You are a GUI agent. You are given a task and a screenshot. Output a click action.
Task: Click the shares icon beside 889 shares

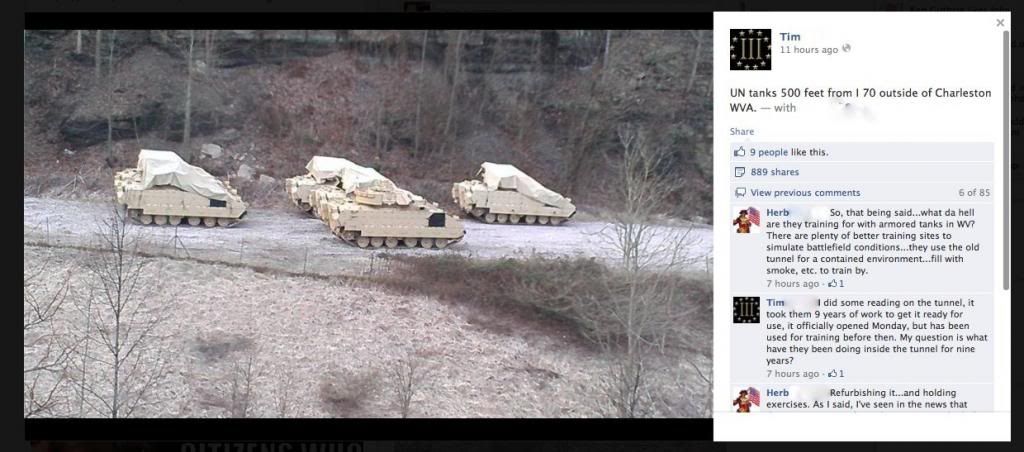pyautogui.click(x=740, y=172)
